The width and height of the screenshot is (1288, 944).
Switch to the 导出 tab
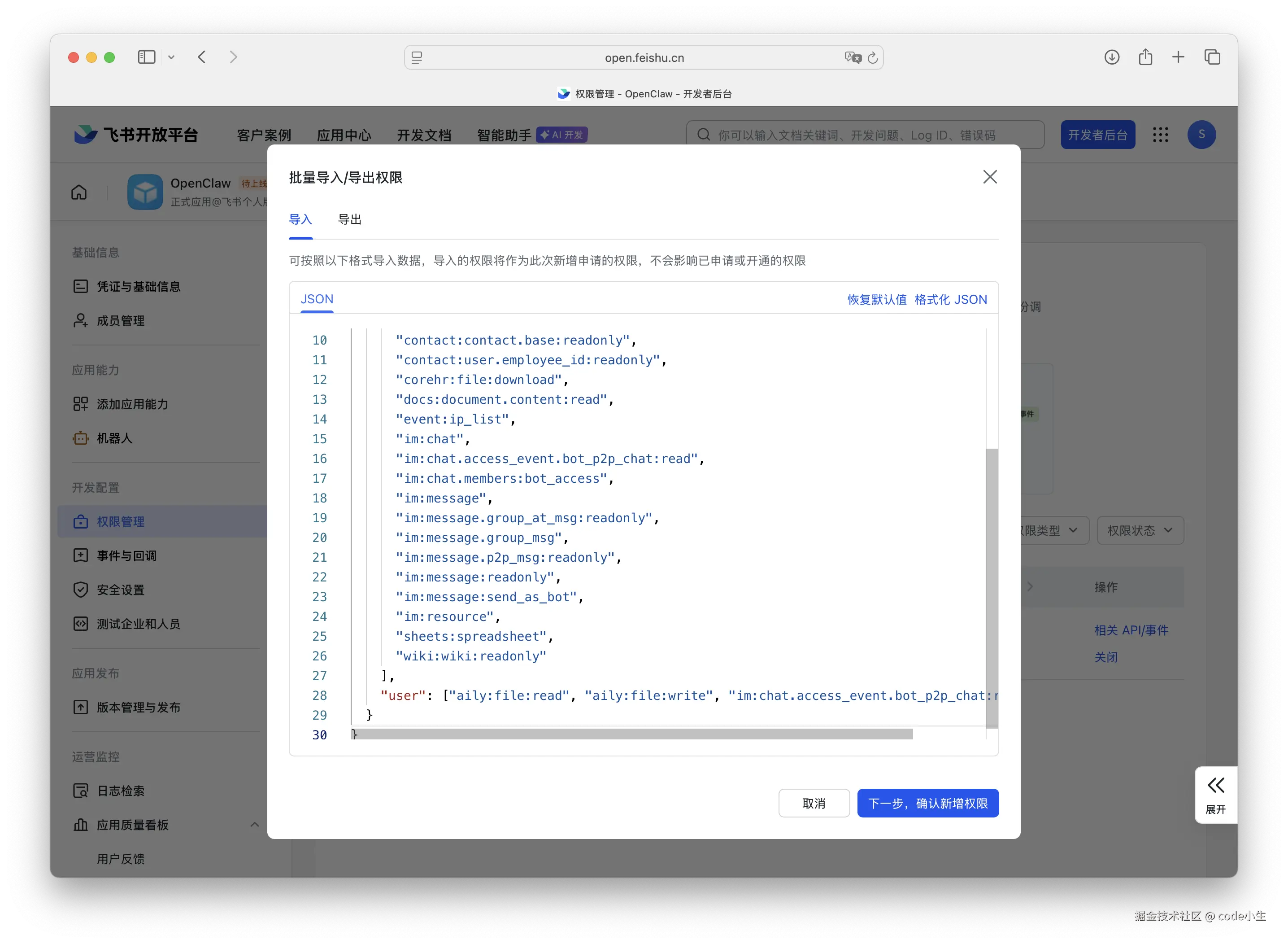pyautogui.click(x=349, y=219)
